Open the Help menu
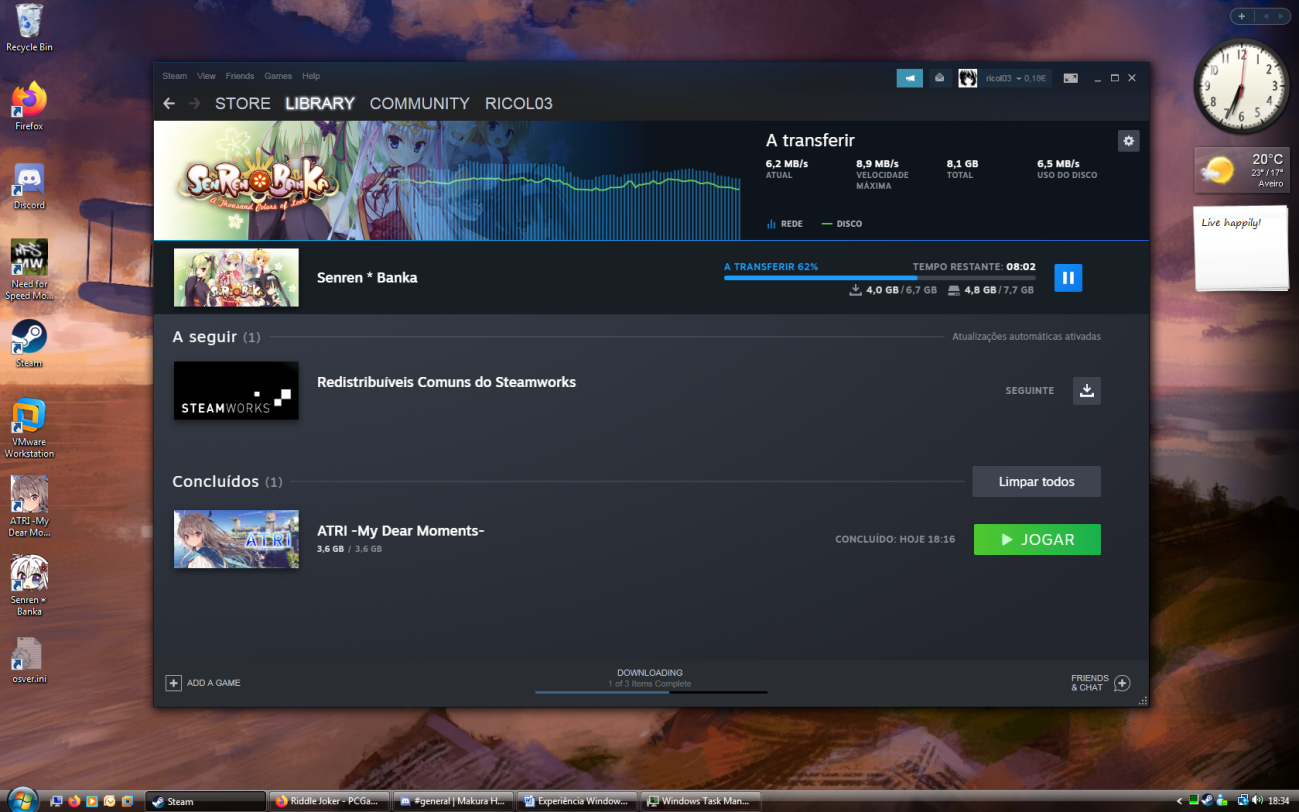The width and height of the screenshot is (1299, 812). pyautogui.click(x=311, y=76)
